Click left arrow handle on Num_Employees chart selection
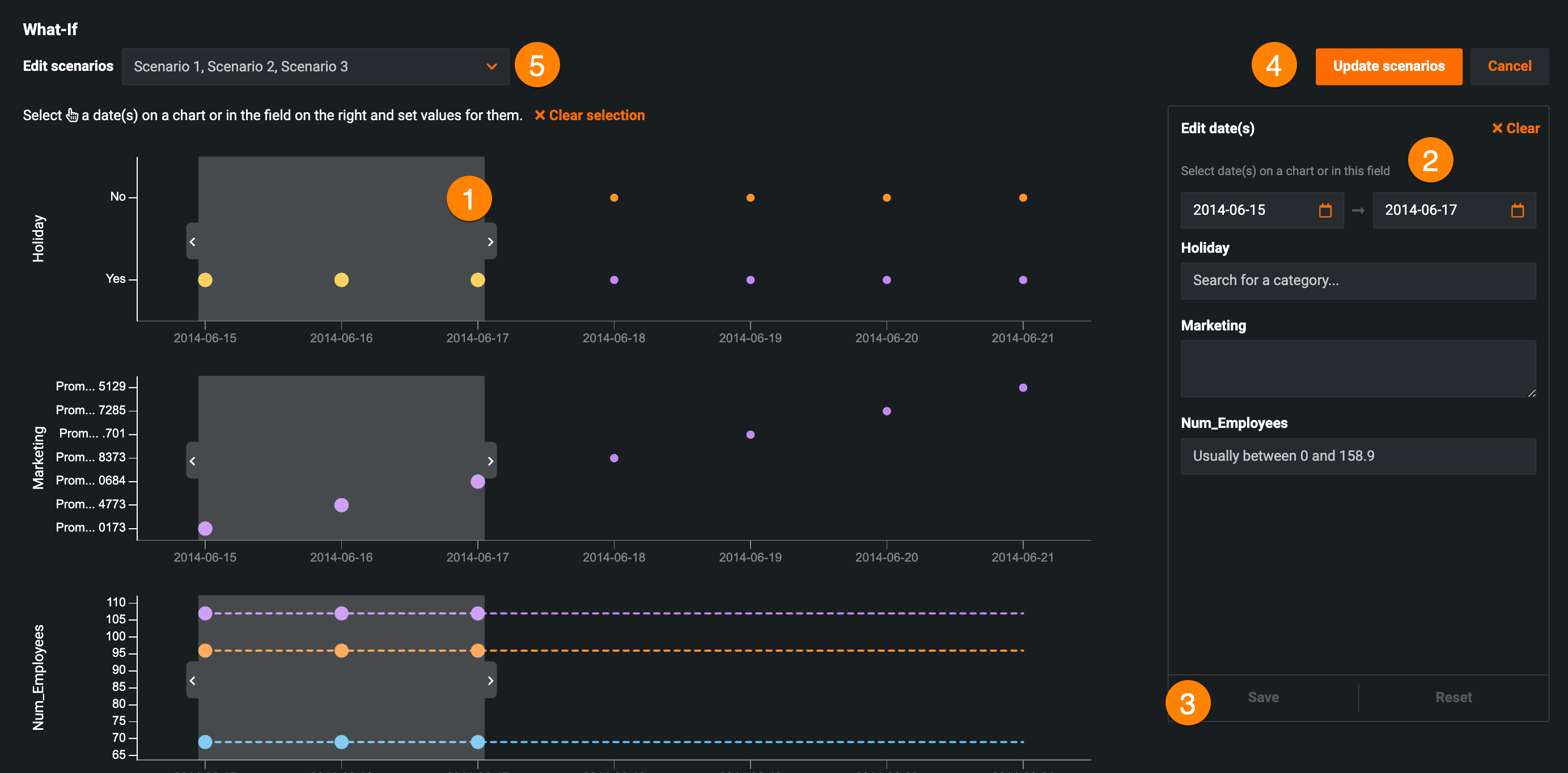Viewport: 1568px width, 773px height. 192,681
